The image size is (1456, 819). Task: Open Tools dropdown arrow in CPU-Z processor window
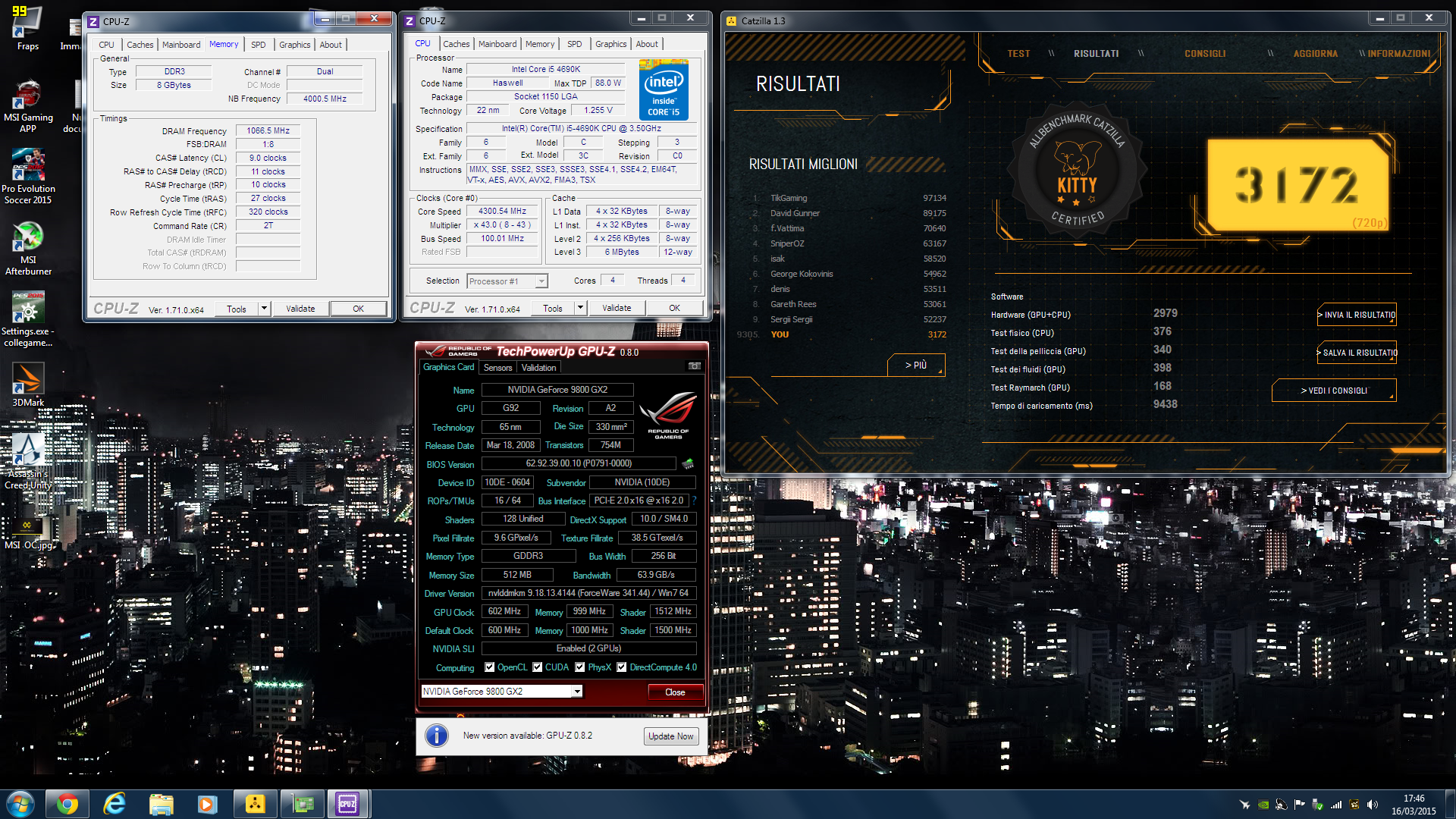tap(580, 307)
